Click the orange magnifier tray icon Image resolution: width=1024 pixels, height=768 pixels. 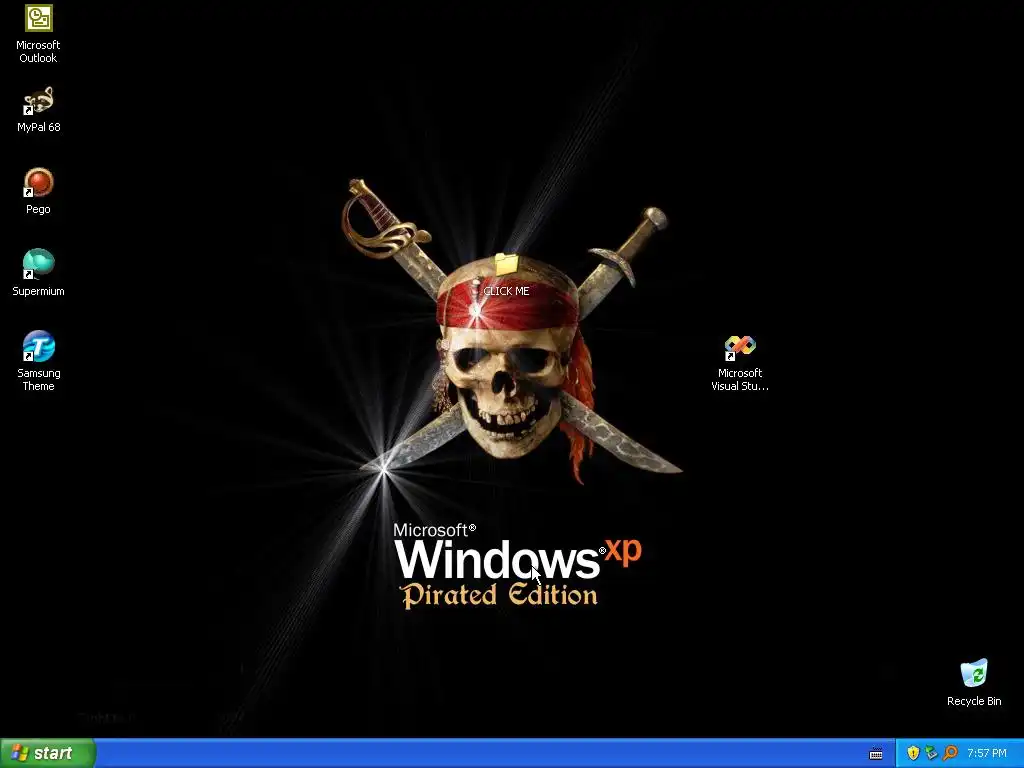(950, 753)
